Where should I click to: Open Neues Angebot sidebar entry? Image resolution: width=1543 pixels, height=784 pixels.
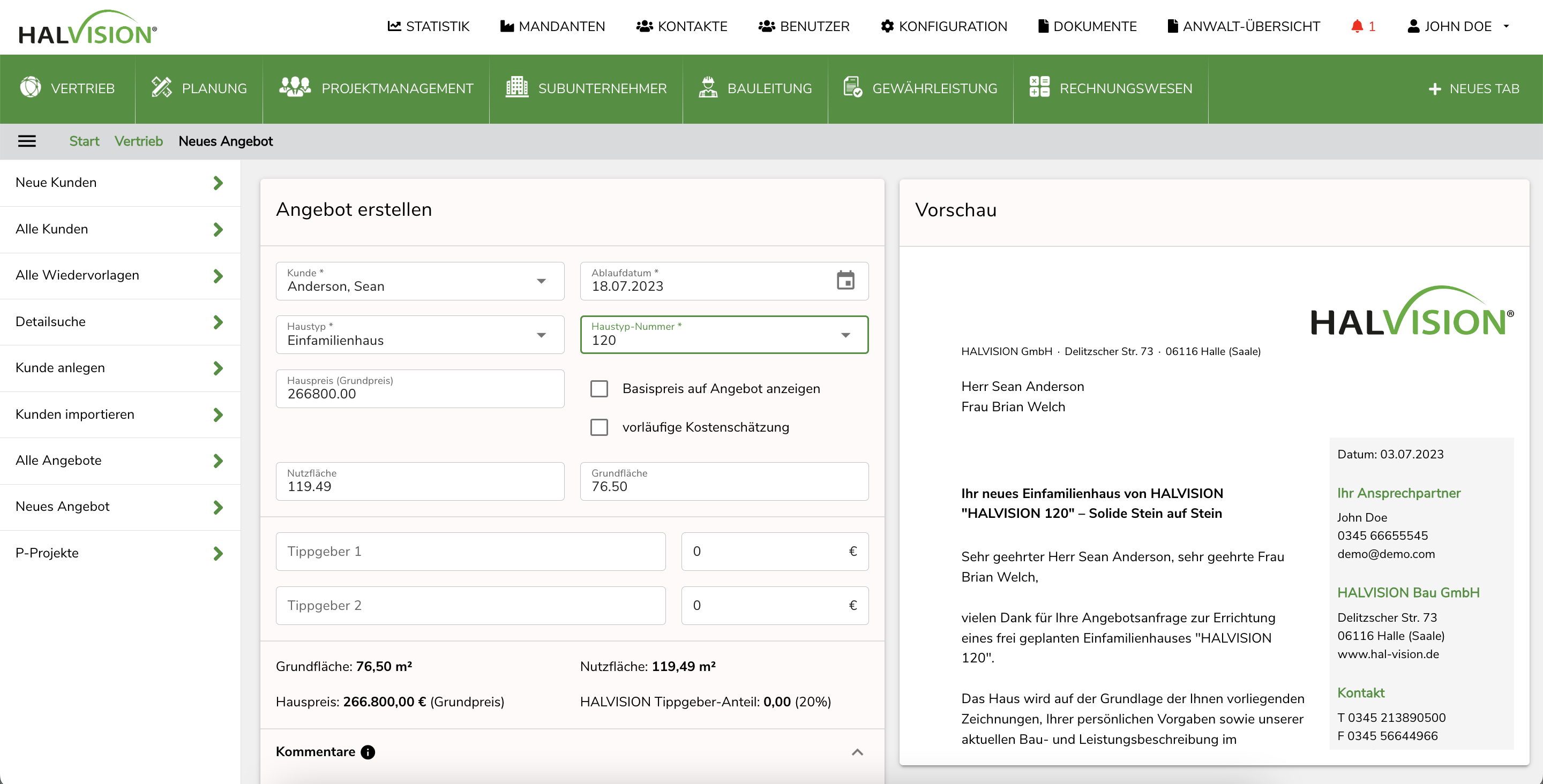pyautogui.click(x=120, y=507)
